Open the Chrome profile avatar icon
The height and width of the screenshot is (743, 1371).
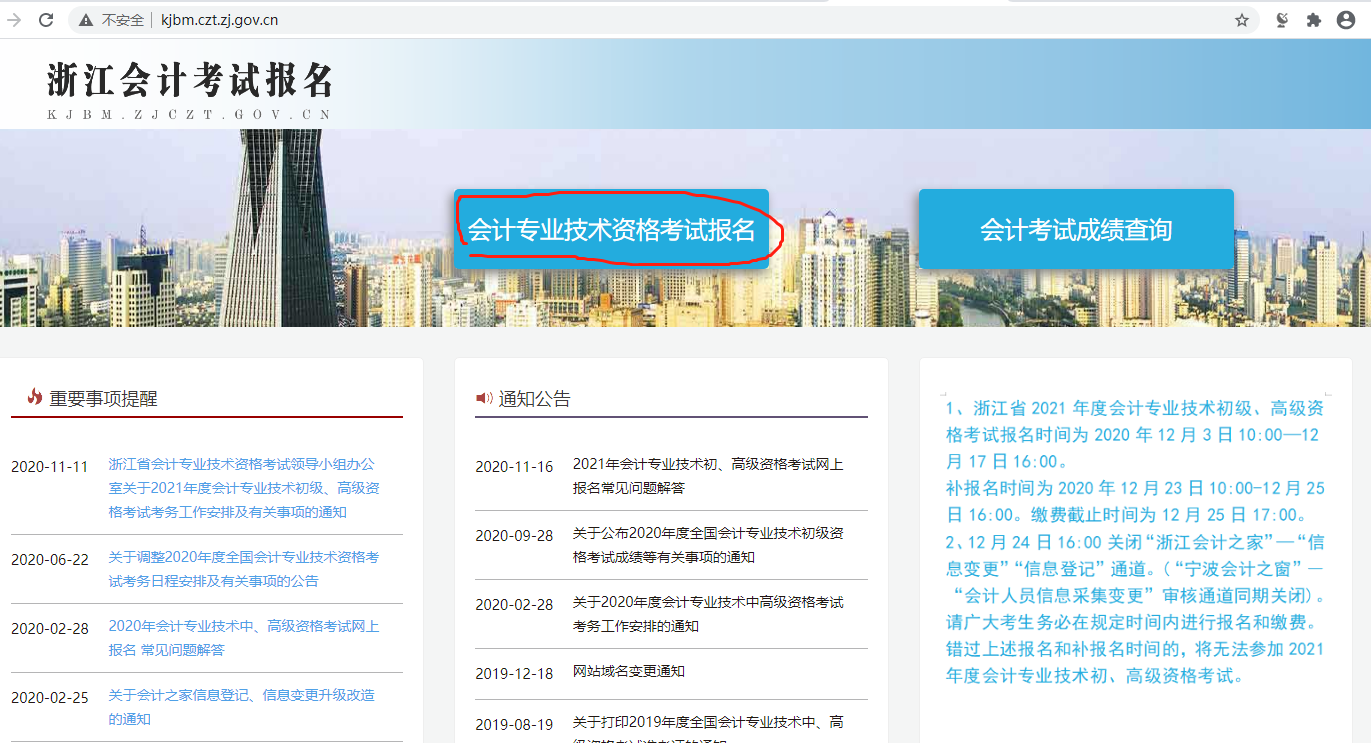click(1346, 20)
